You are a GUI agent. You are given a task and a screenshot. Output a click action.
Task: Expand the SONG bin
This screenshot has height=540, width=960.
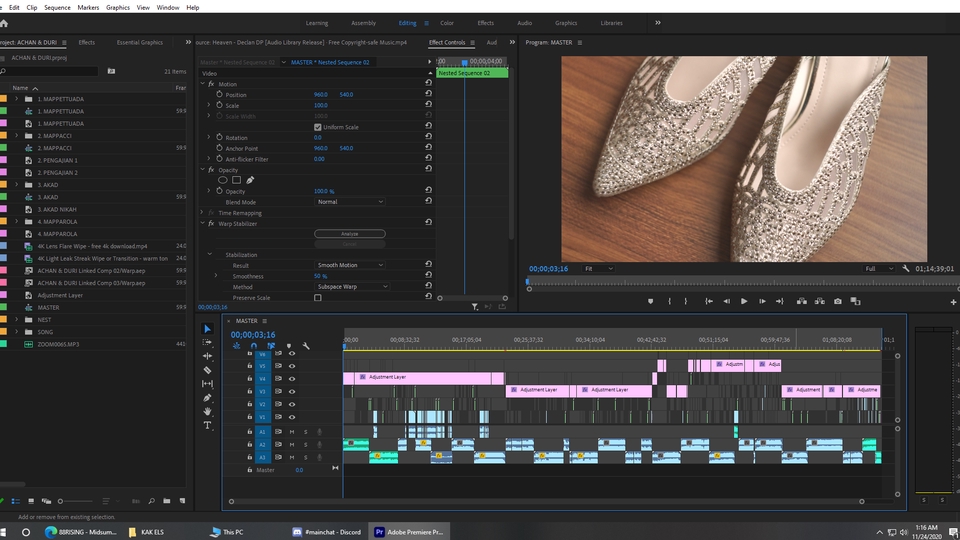pos(17,332)
